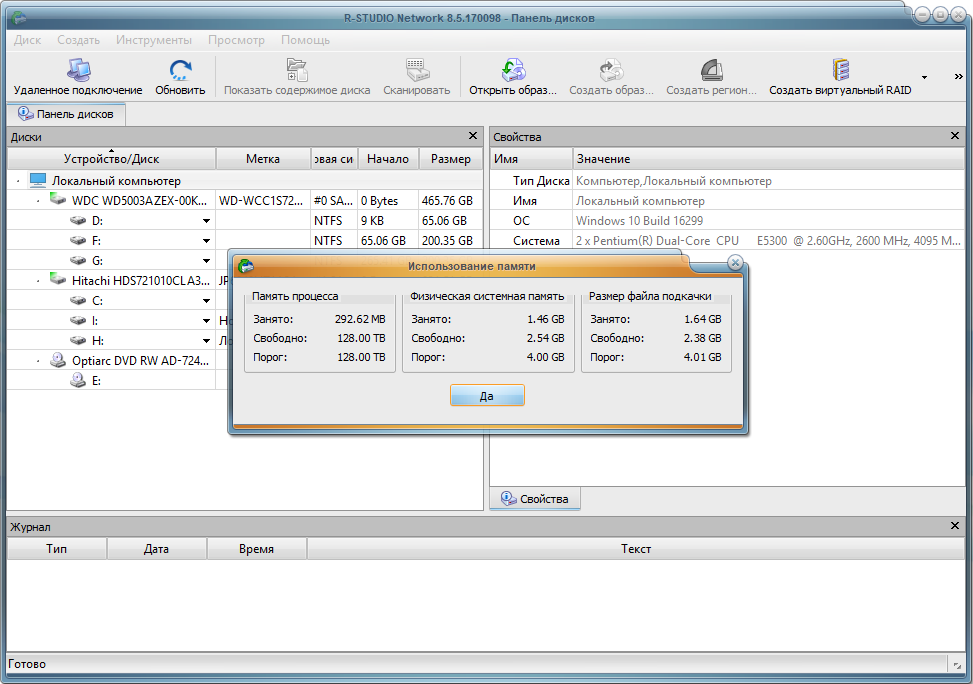Click the WDC WD5003AZEX hard drive icon
Screen dimensions: 973x684
click(58, 200)
